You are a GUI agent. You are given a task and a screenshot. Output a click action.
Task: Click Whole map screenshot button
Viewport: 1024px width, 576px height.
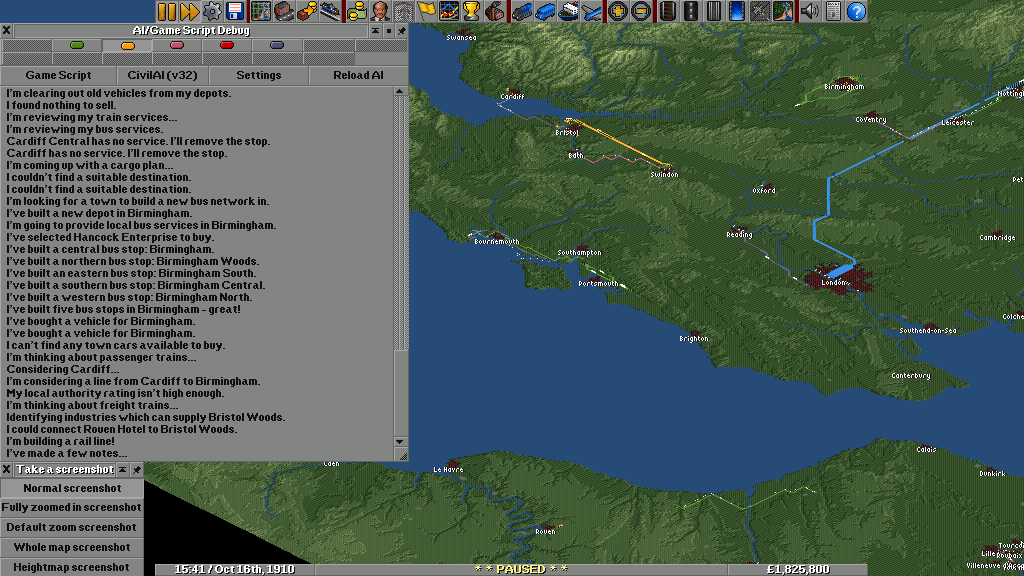pos(72,547)
